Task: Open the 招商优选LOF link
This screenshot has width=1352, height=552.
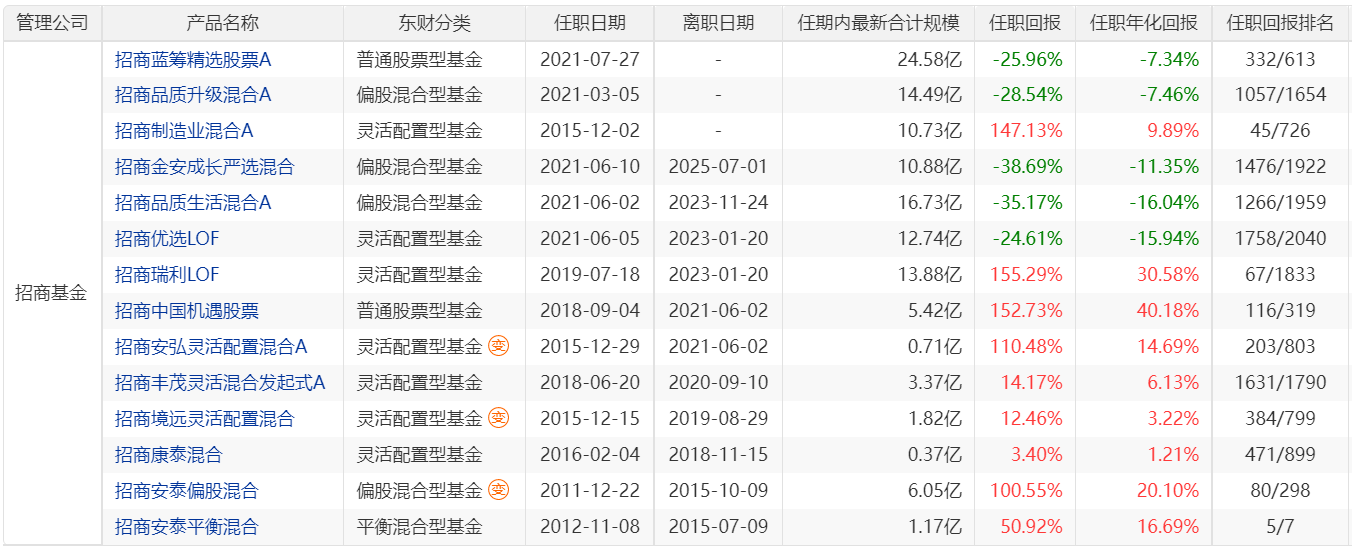Action: pyautogui.click(x=167, y=239)
